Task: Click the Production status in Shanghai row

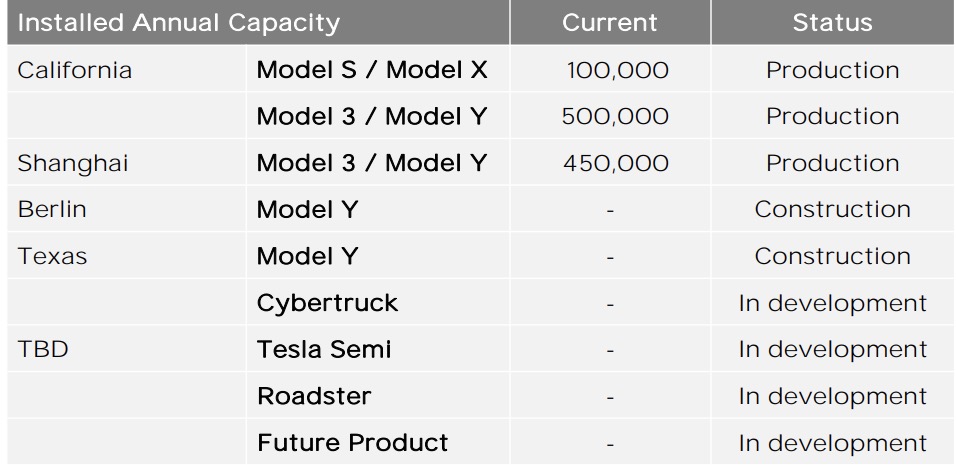Action: click(x=832, y=163)
